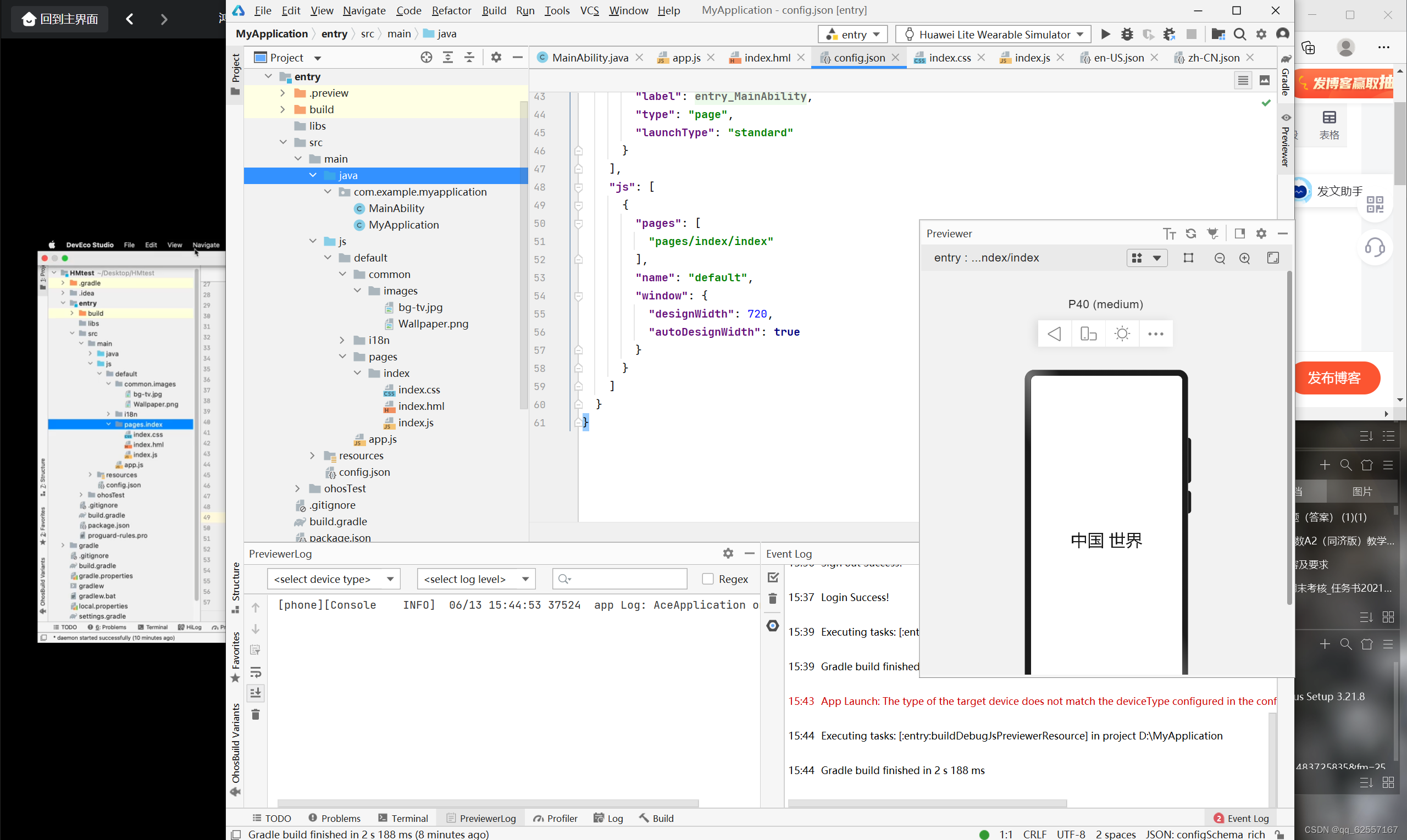Zoom in the Previewer device view
The image size is (1407, 840).
(1244, 258)
